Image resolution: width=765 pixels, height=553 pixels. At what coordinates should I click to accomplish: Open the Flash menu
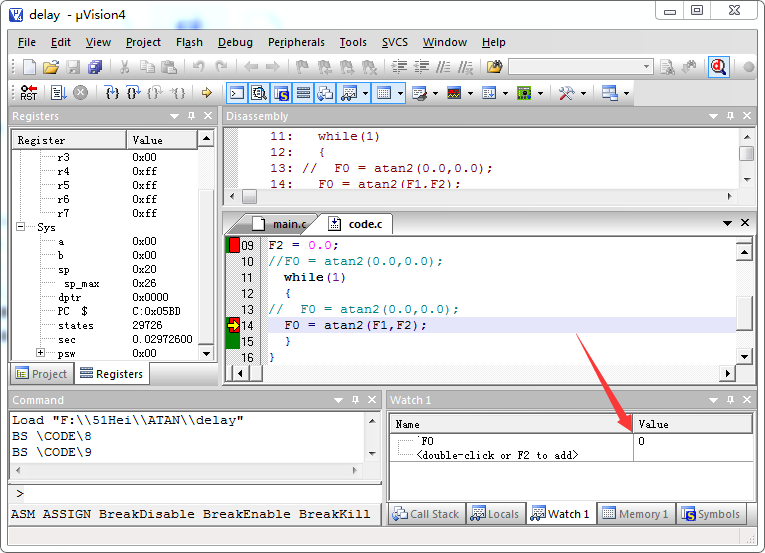tap(189, 42)
